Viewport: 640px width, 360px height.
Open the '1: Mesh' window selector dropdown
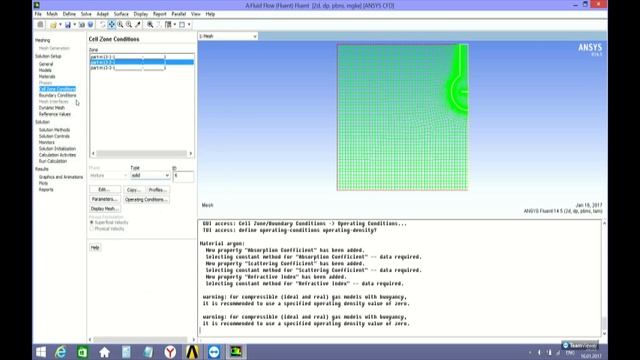click(228, 36)
